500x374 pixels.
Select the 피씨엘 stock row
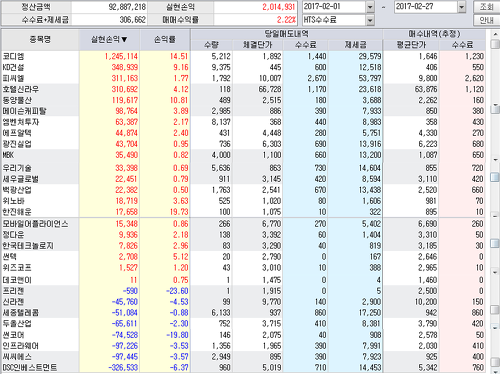243,78
